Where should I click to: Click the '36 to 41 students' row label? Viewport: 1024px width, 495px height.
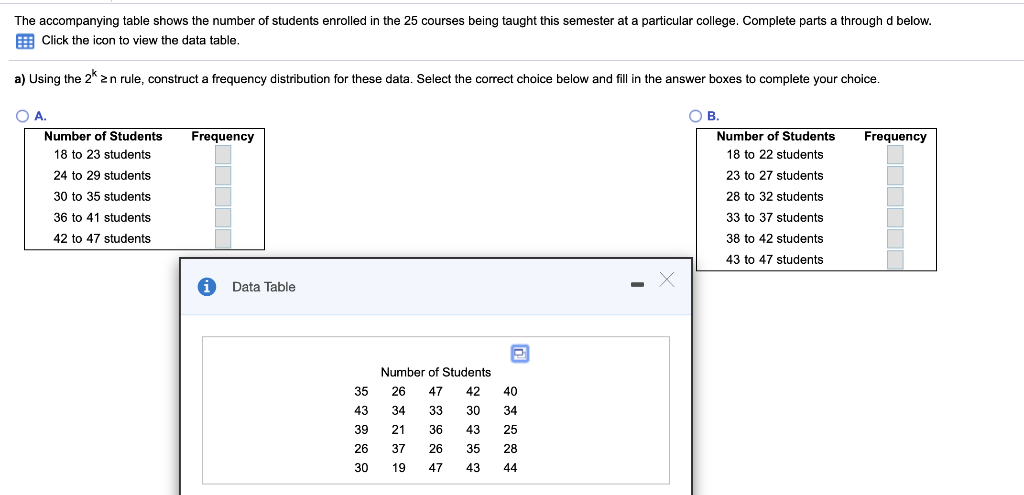102,217
